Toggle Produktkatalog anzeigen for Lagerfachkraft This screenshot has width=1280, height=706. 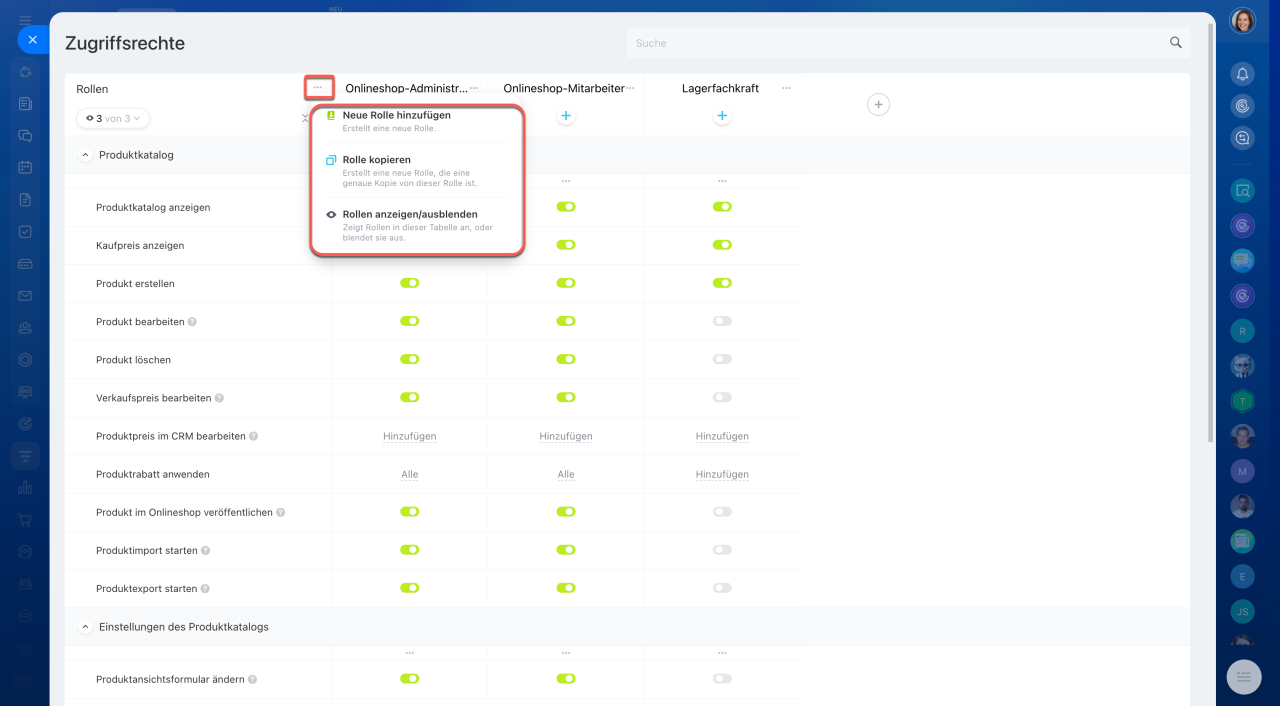(722, 207)
